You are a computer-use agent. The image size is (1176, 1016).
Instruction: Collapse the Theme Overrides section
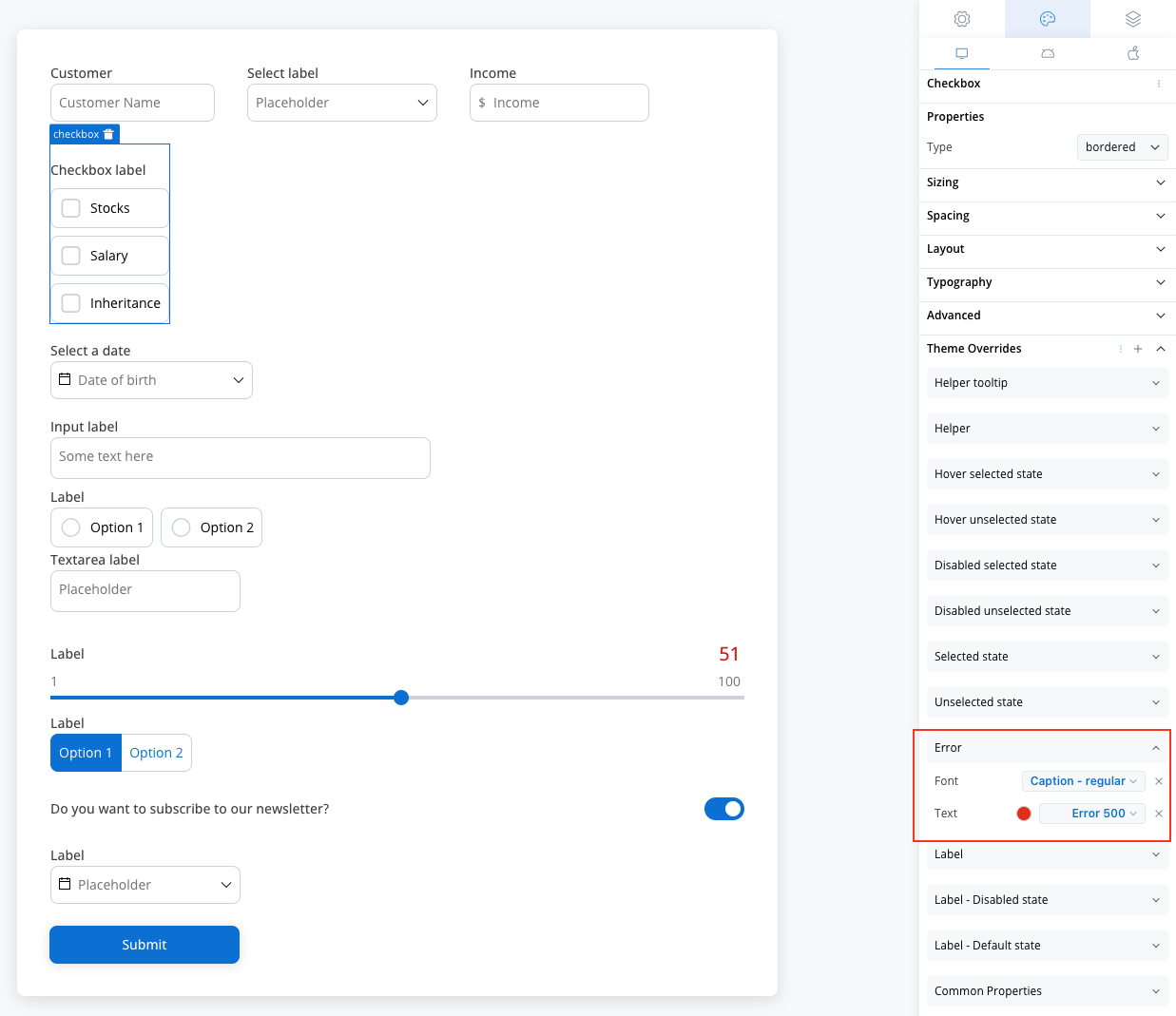click(x=1161, y=349)
